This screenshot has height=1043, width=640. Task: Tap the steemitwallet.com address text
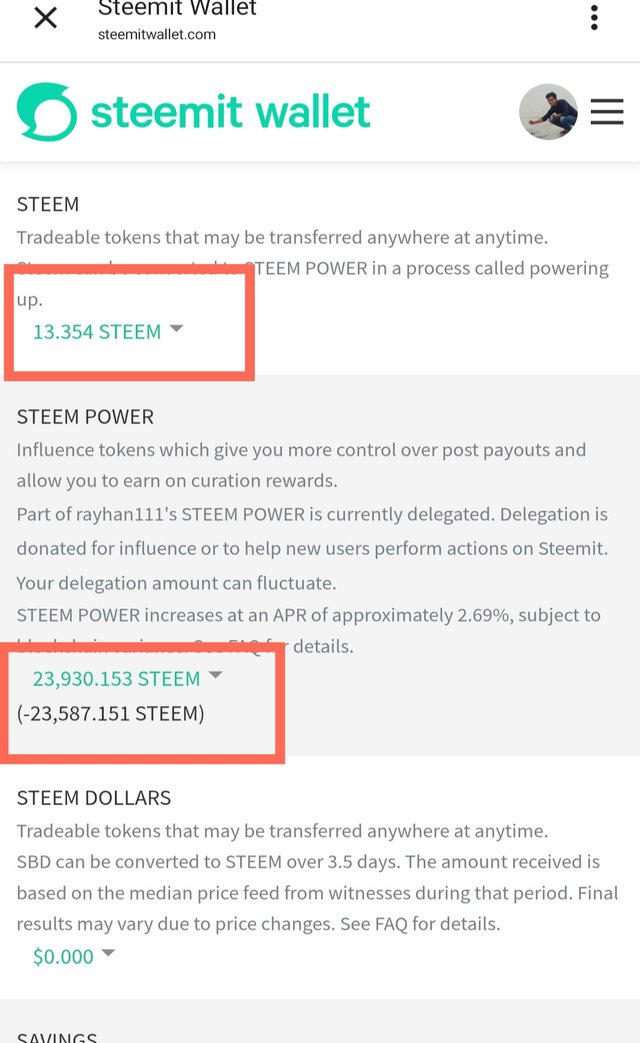point(157,34)
